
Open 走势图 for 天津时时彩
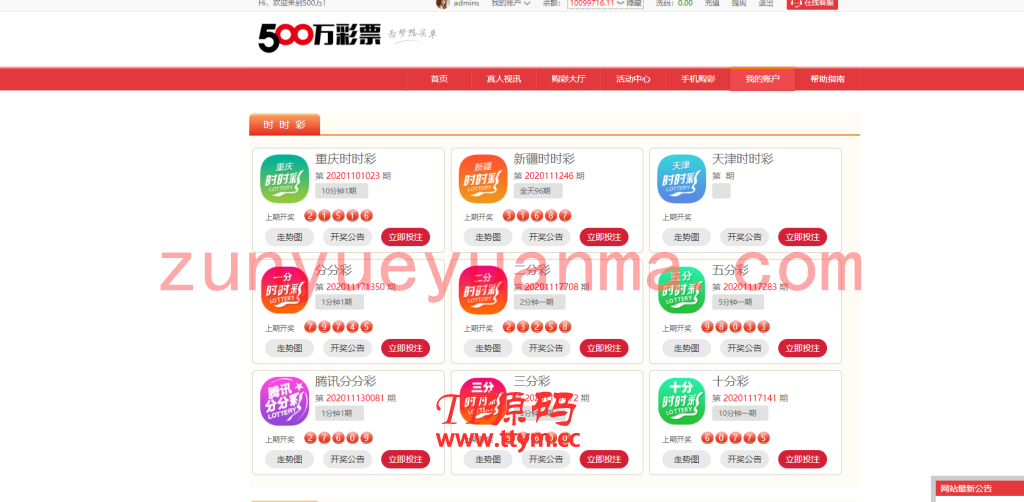pyautogui.click(x=686, y=237)
